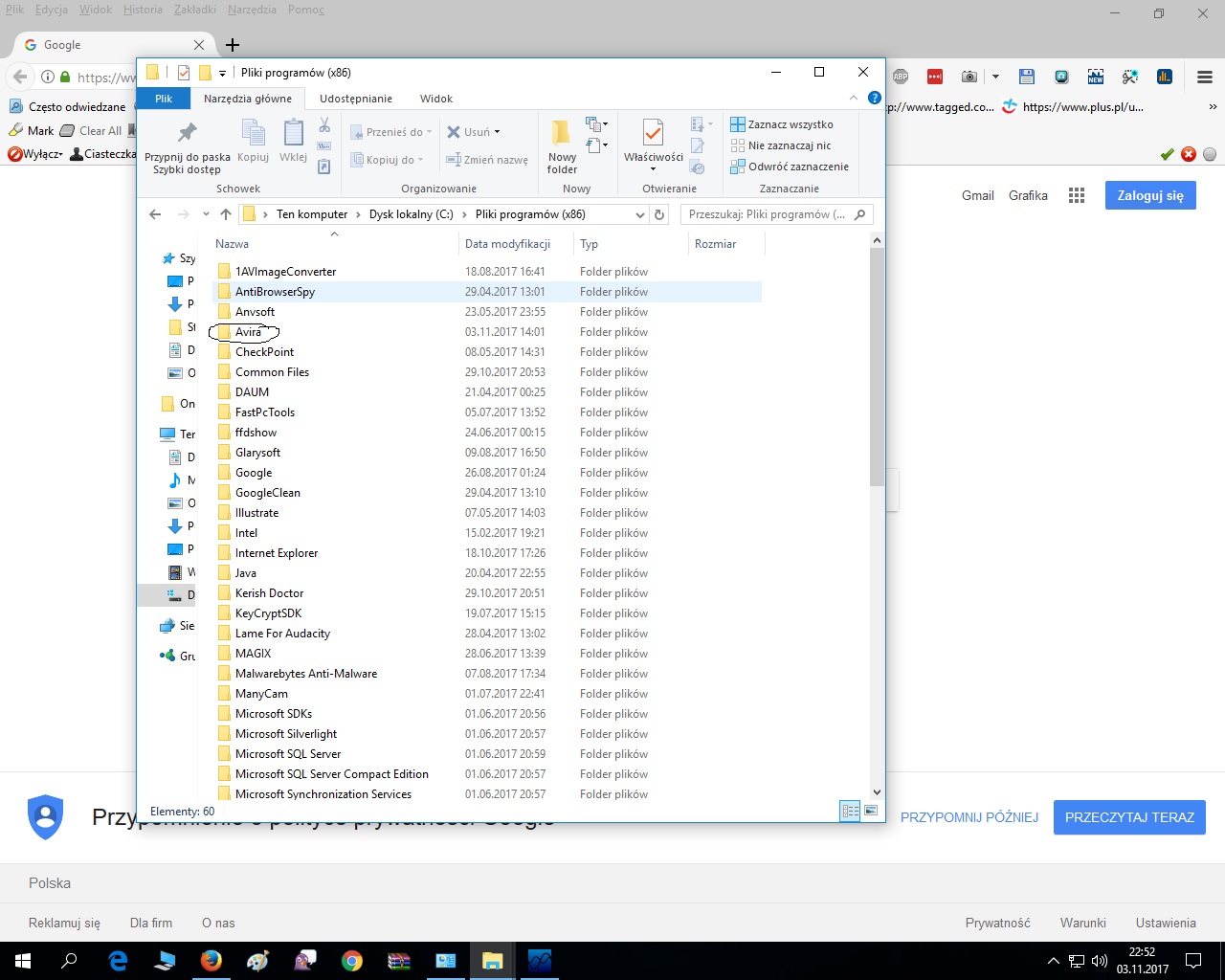Viewport: 1225px width, 980px height.
Task: Click the Up one level arrow
Action: 226,214
